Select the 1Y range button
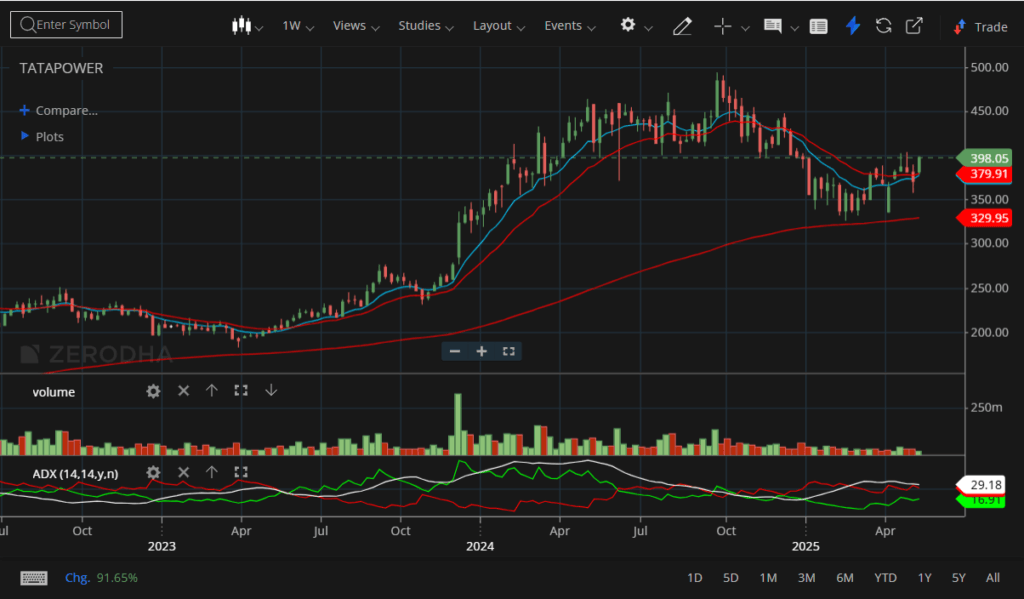 (924, 578)
